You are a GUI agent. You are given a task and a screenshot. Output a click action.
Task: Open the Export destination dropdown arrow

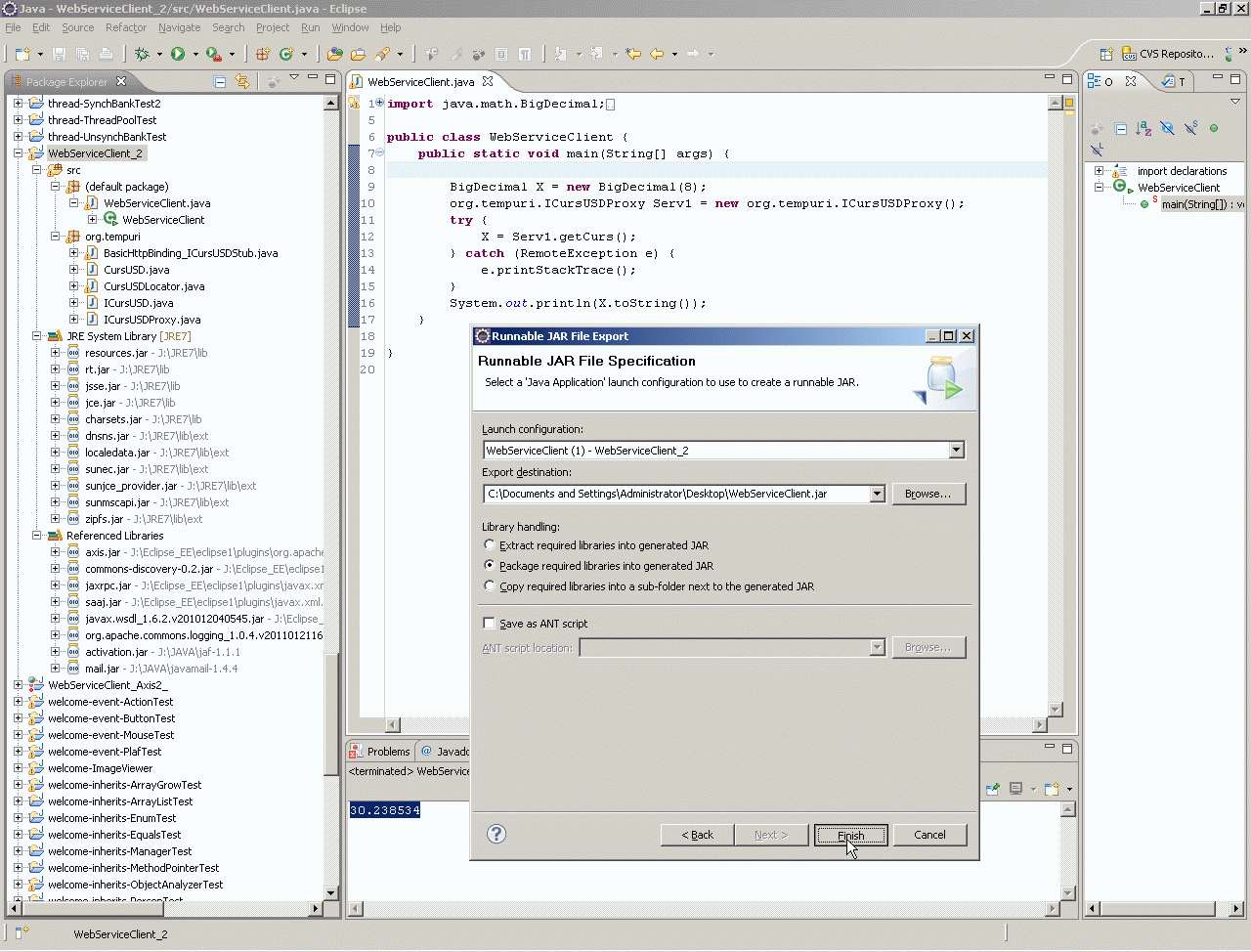pyautogui.click(x=877, y=494)
